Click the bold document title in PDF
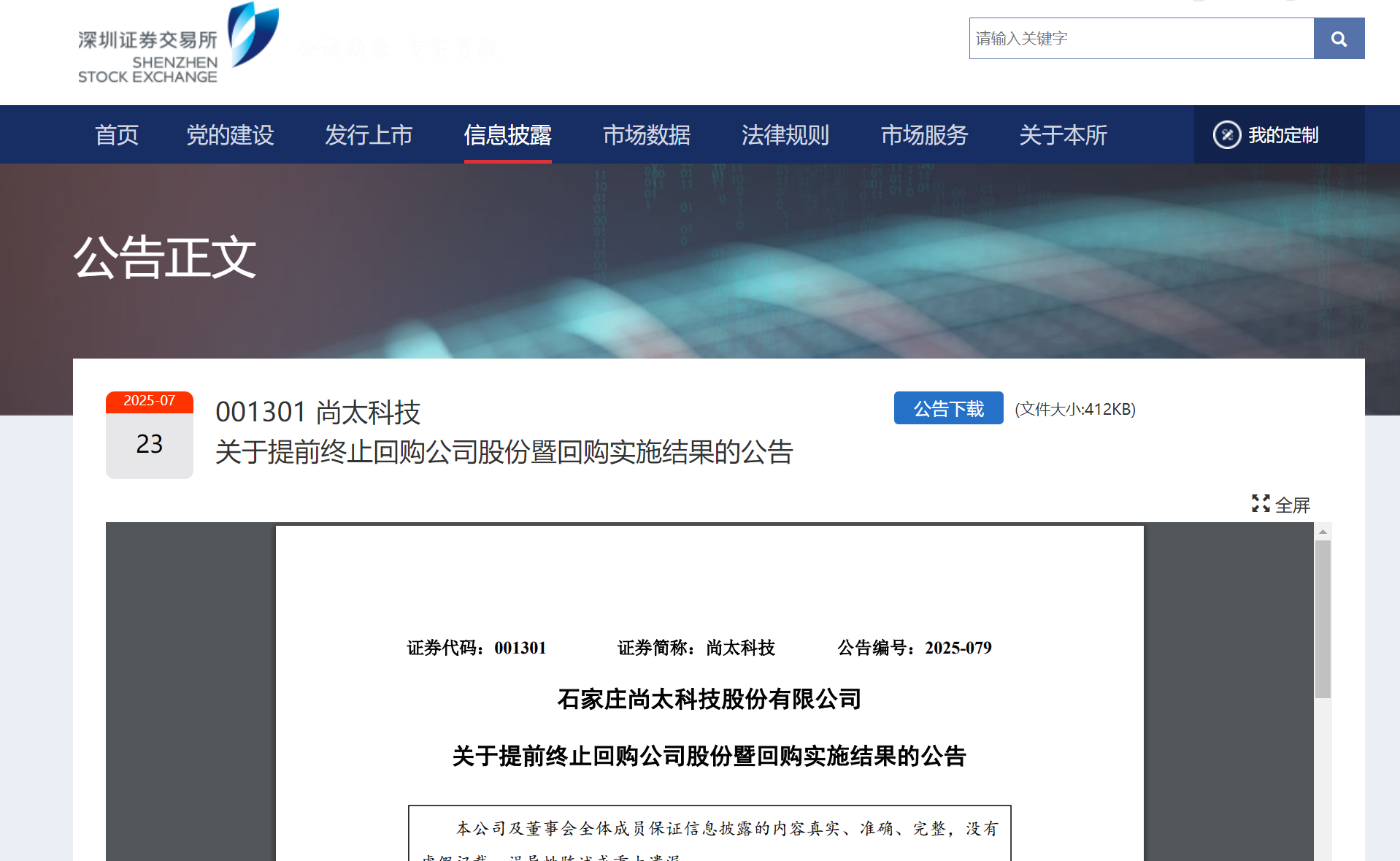Image resolution: width=1400 pixels, height=861 pixels. click(x=709, y=756)
